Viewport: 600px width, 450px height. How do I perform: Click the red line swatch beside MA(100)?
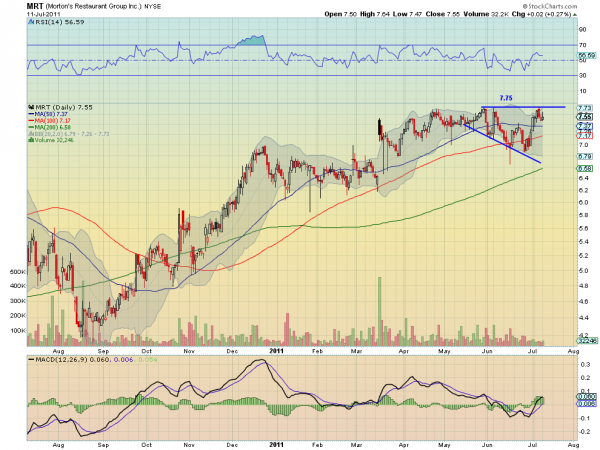coord(31,121)
